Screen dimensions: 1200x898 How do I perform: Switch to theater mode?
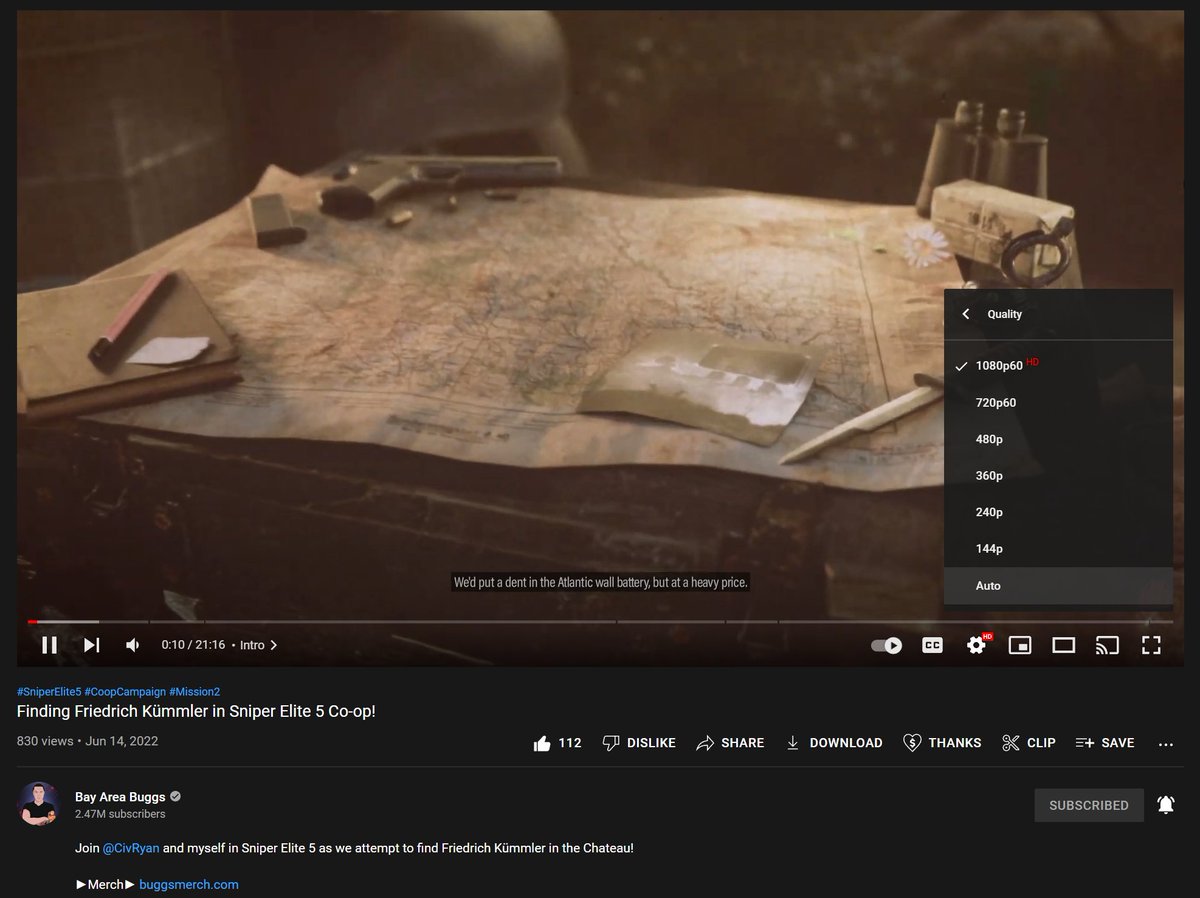pos(1064,645)
